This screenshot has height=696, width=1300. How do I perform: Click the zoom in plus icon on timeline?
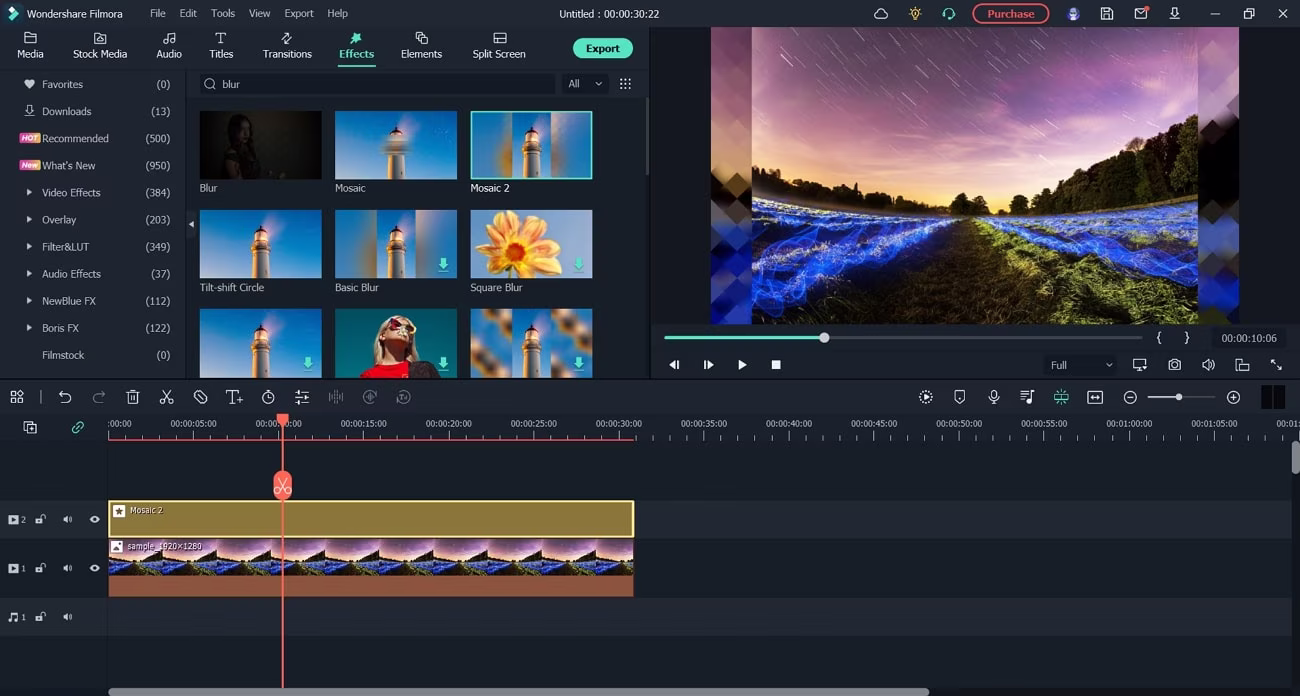(1233, 397)
